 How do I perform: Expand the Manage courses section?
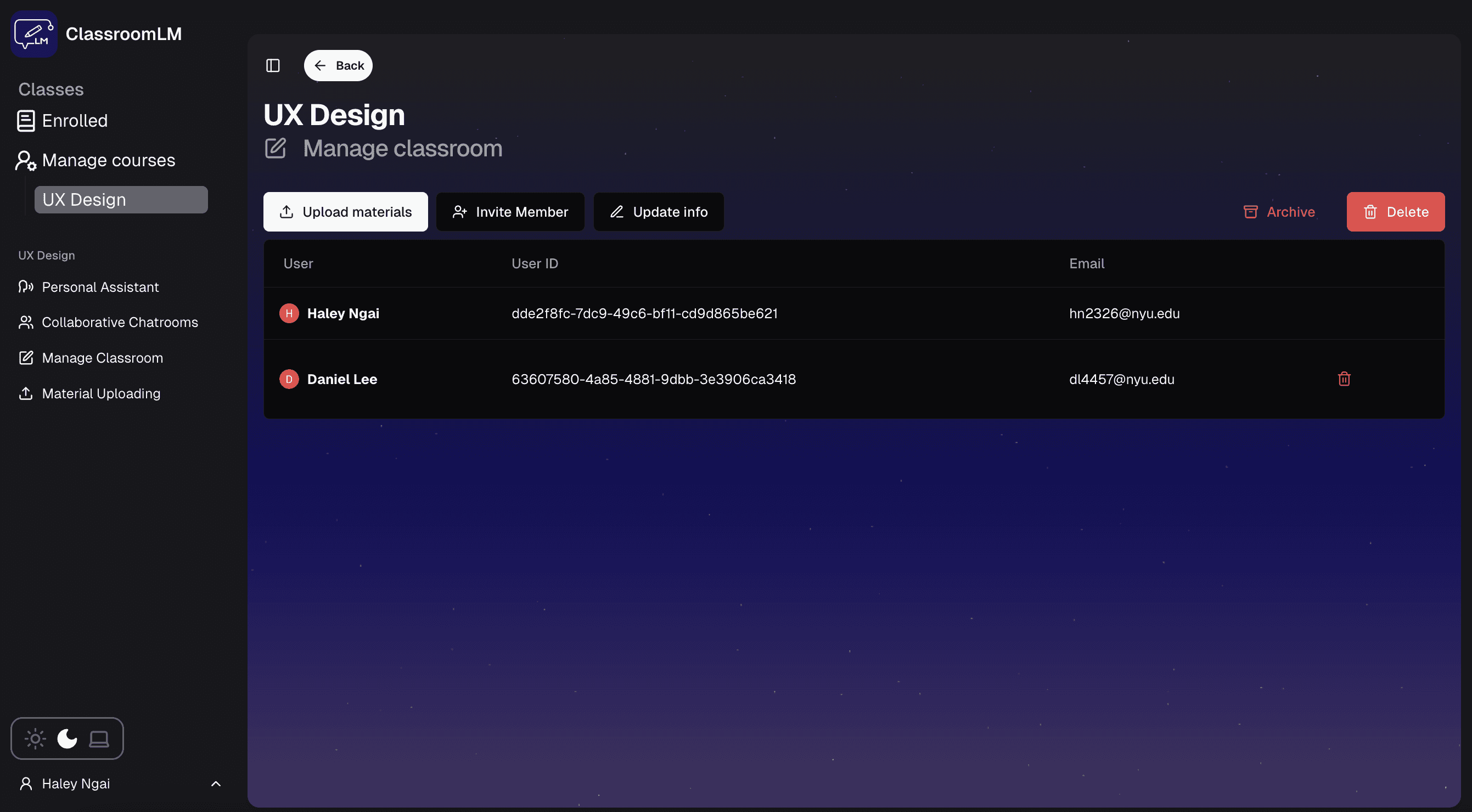pyautogui.click(x=108, y=160)
